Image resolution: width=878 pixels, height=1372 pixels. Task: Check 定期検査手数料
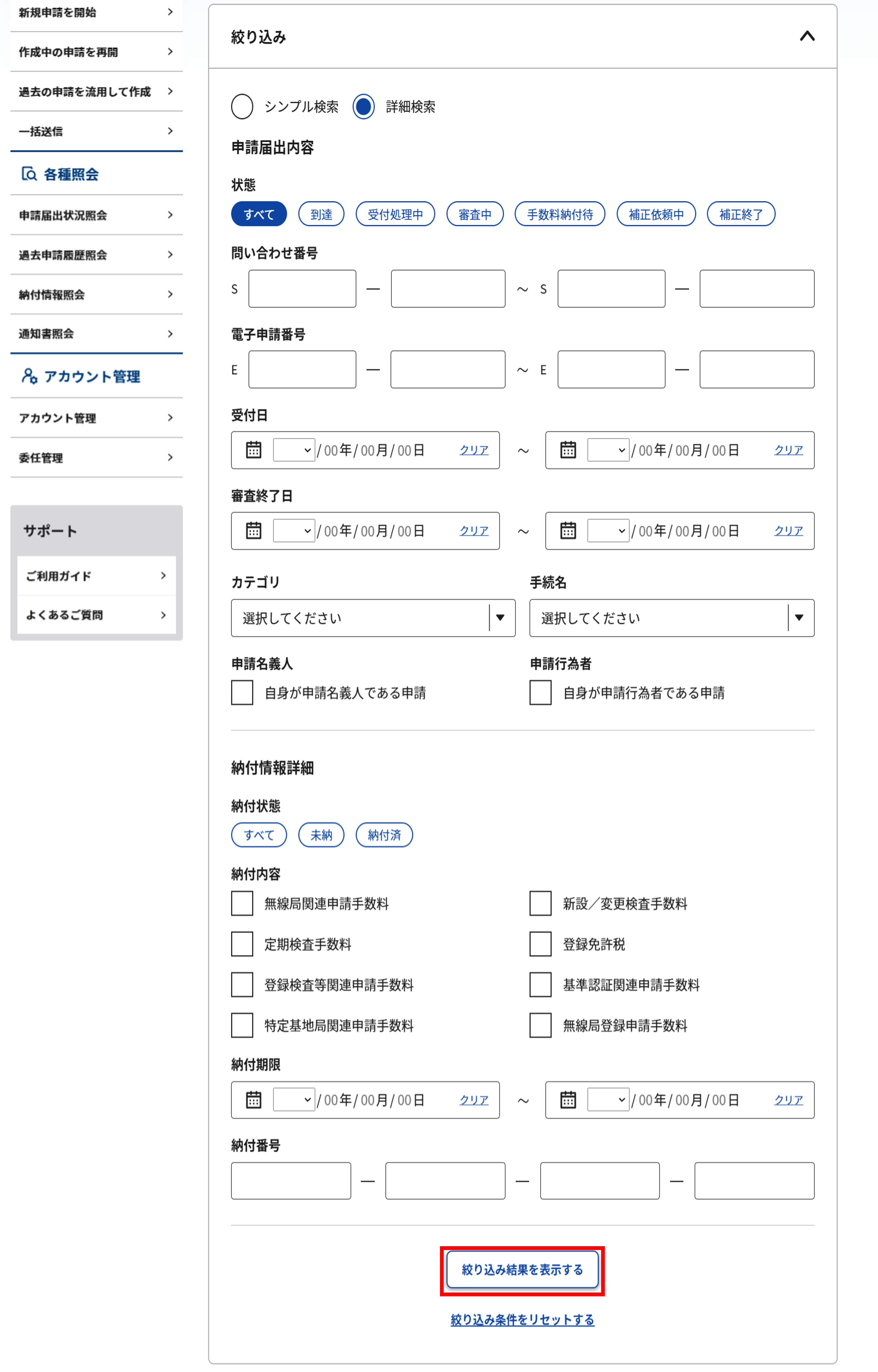242,944
